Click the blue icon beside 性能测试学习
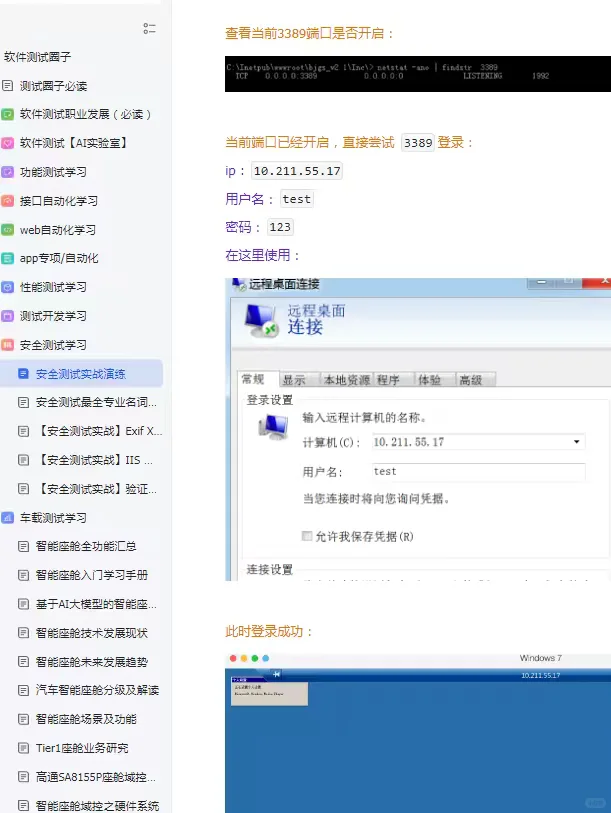The image size is (611, 813). pyautogui.click(x=8, y=287)
